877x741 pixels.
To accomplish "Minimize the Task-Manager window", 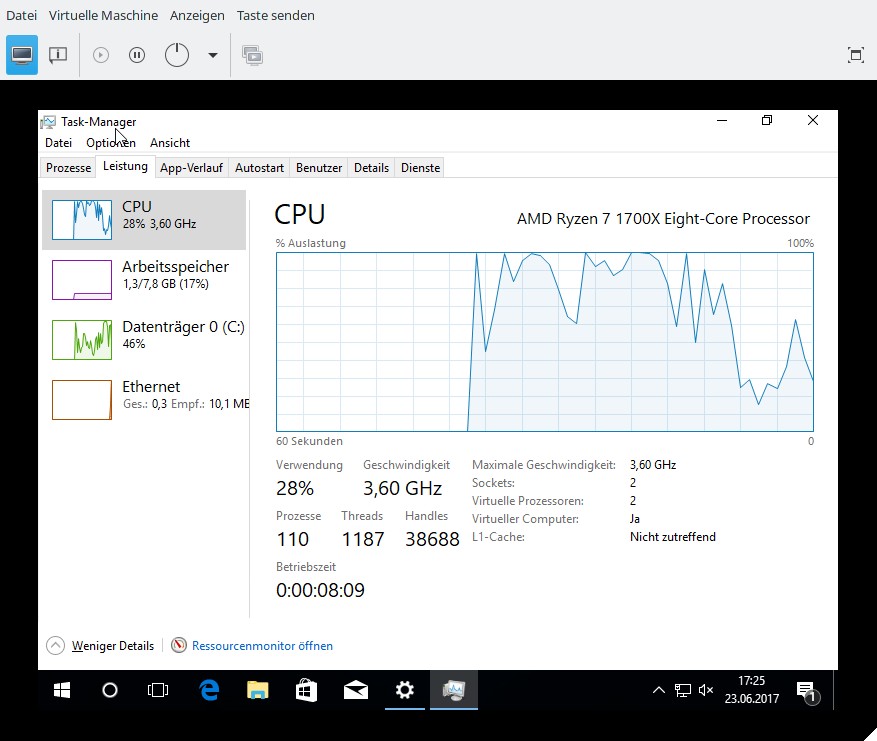I will click(722, 120).
